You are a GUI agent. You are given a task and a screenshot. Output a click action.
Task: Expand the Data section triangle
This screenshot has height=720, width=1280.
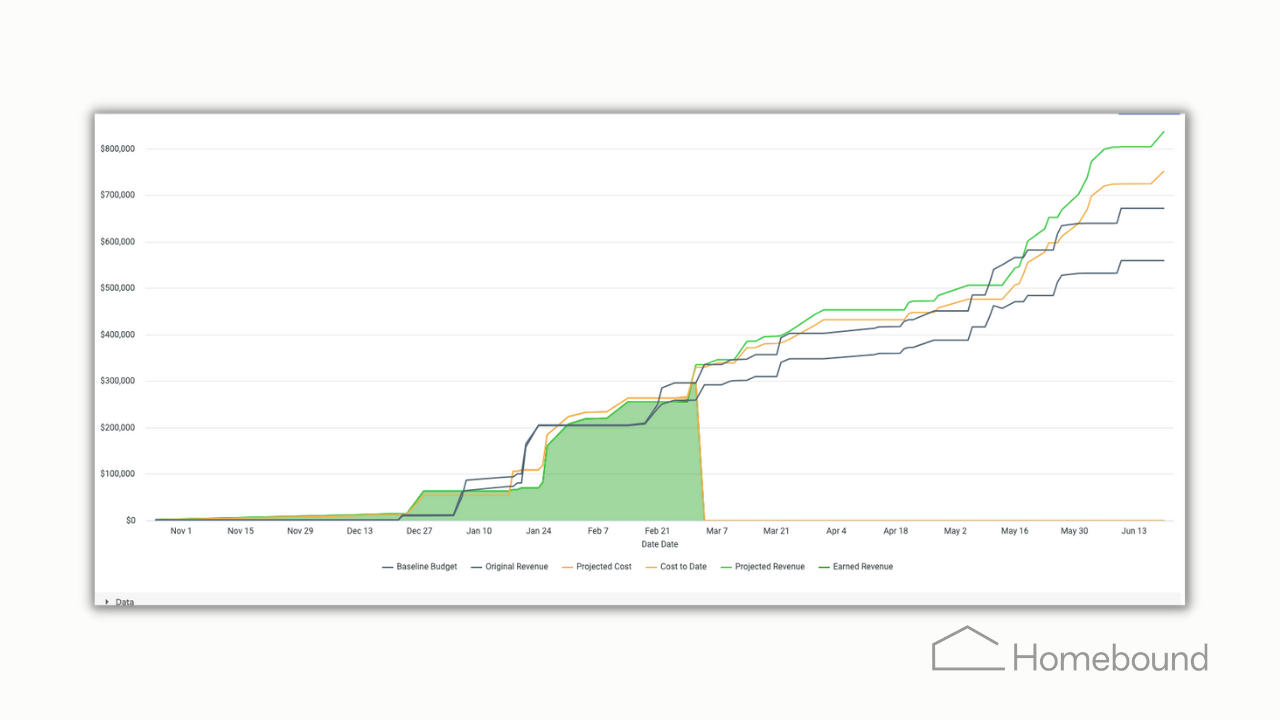click(x=107, y=602)
